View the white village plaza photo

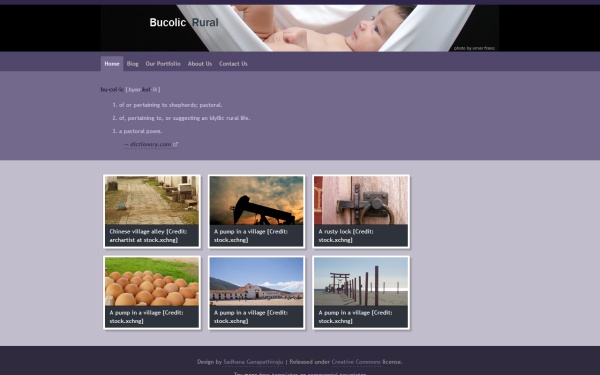(x=256, y=281)
